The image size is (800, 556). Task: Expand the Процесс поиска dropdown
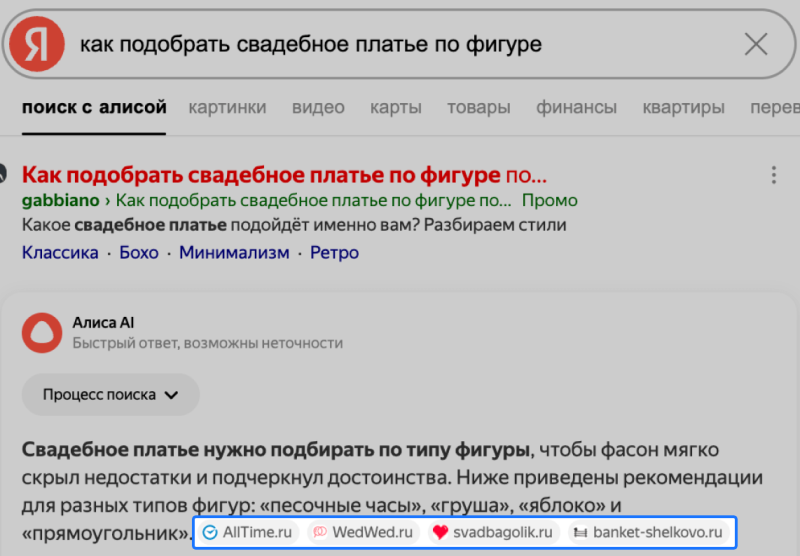click(x=110, y=395)
